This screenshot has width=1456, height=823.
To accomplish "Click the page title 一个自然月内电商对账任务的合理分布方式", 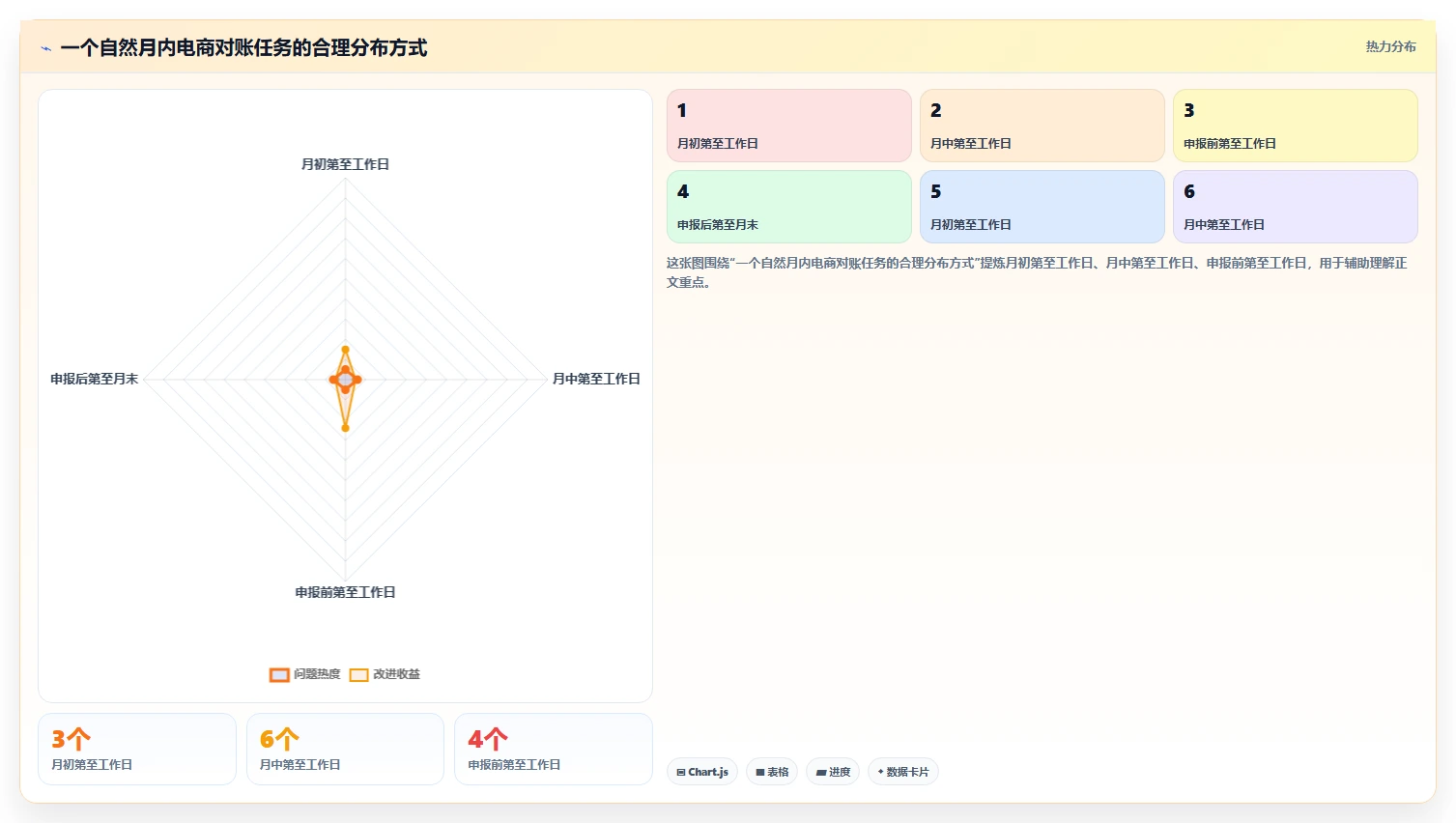I will tap(243, 47).
